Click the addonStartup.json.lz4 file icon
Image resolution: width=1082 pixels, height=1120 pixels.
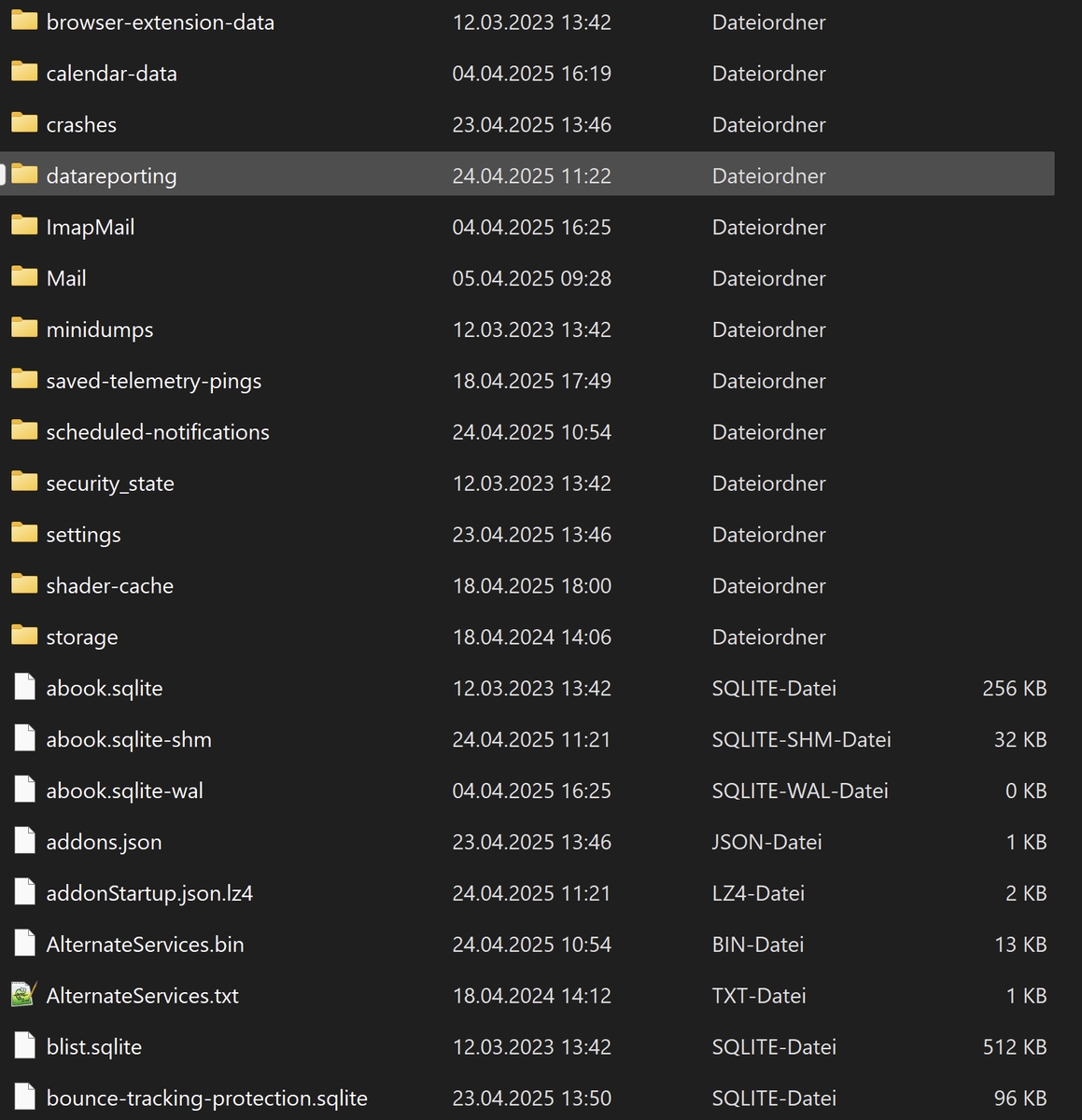[24, 892]
